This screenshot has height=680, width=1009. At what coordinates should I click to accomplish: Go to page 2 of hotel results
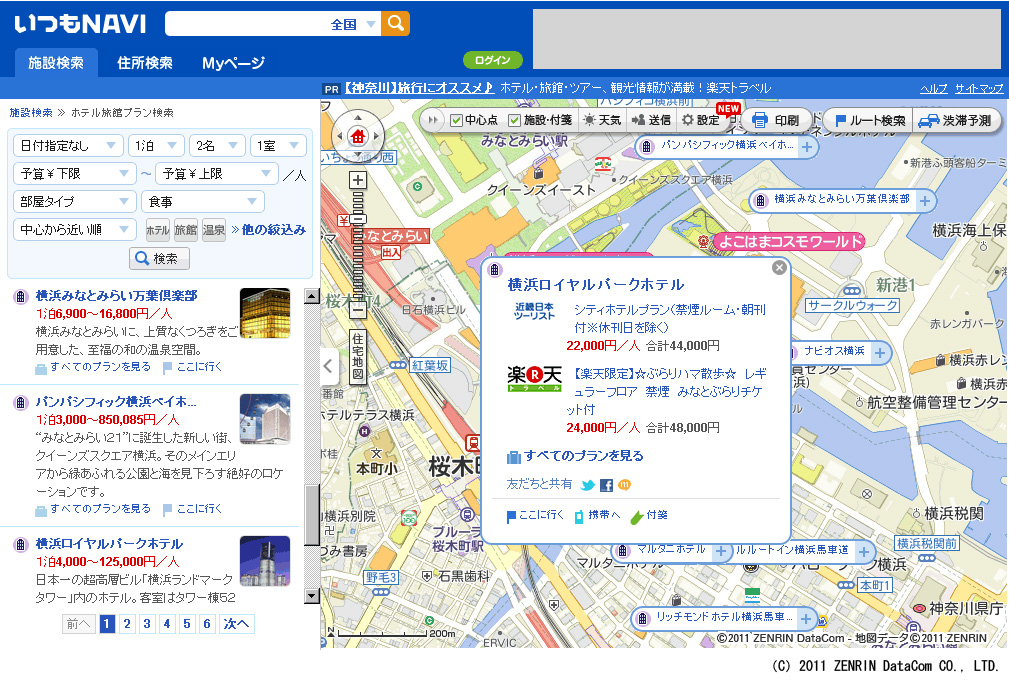[126, 624]
